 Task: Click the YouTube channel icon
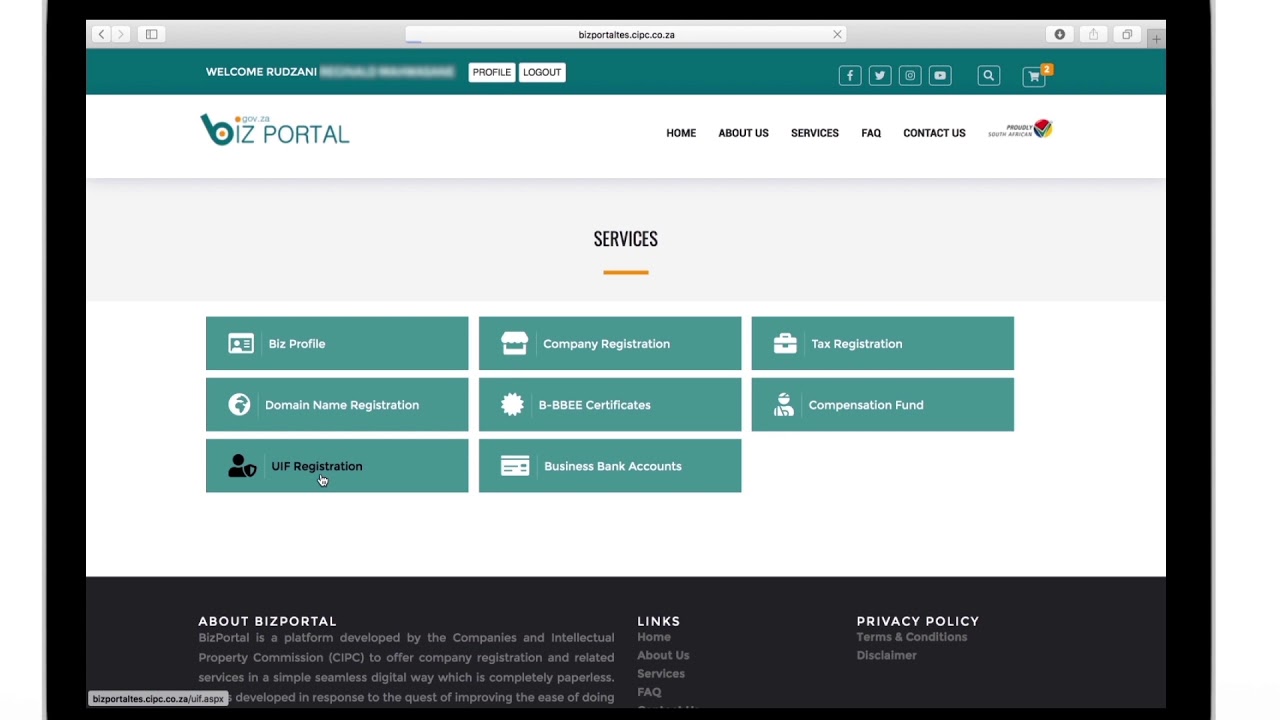click(x=939, y=75)
